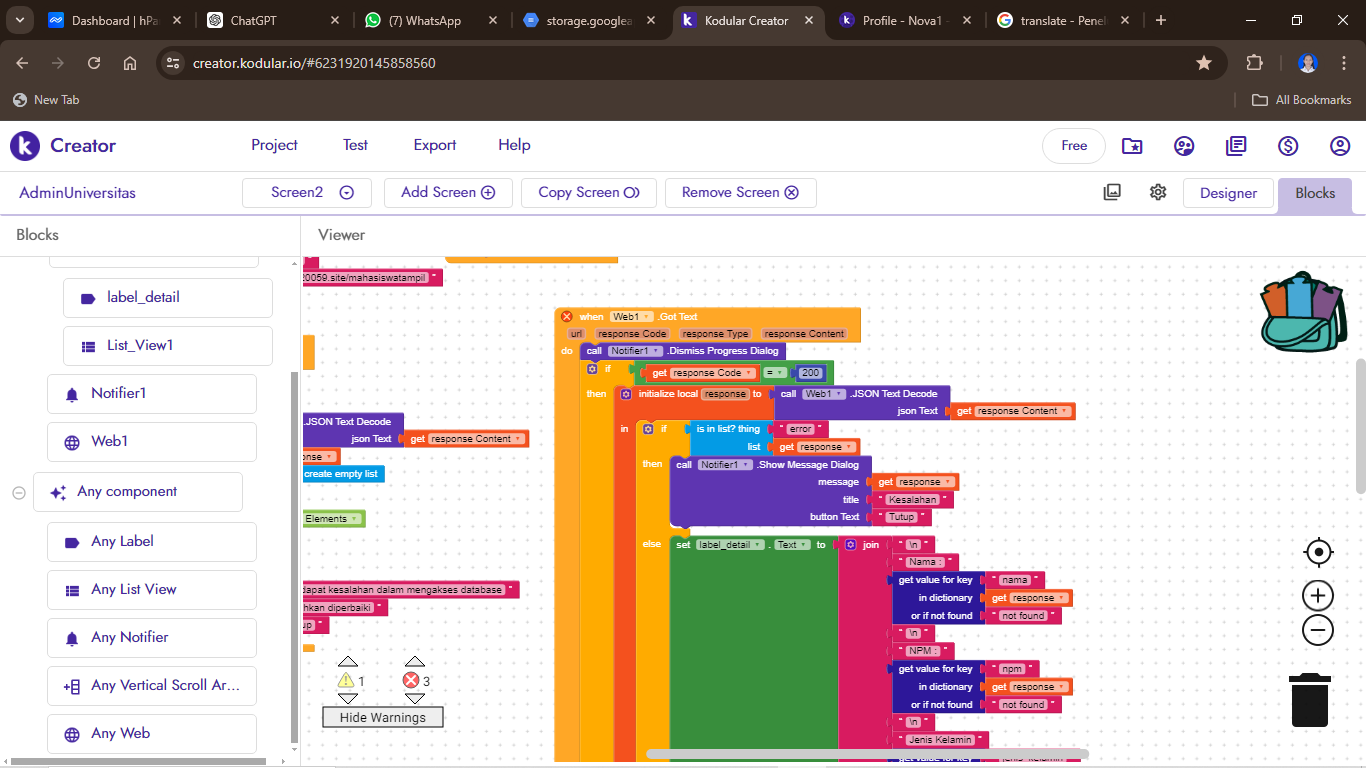Click the Remove Screen button
This screenshot has width=1366, height=768.
pyautogui.click(x=740, y=193)
